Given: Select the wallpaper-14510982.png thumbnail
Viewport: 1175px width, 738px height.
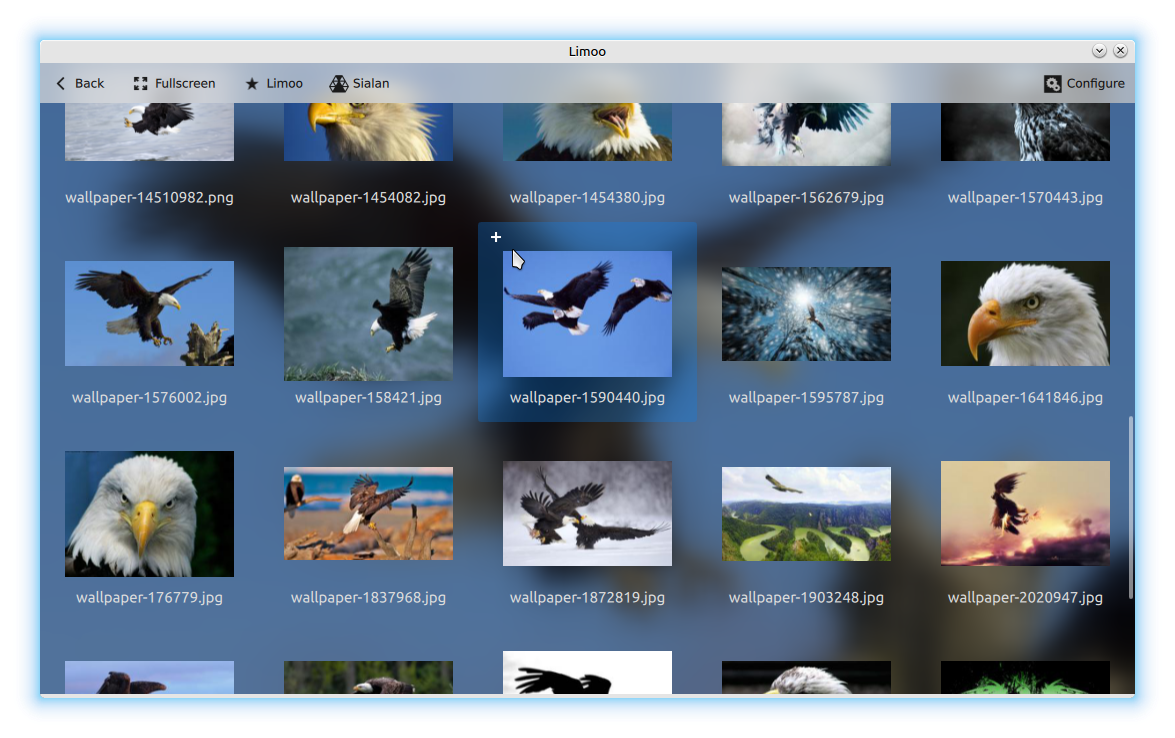Looking at the screenshot, I should pyautogui.click(x=149, y=132).
